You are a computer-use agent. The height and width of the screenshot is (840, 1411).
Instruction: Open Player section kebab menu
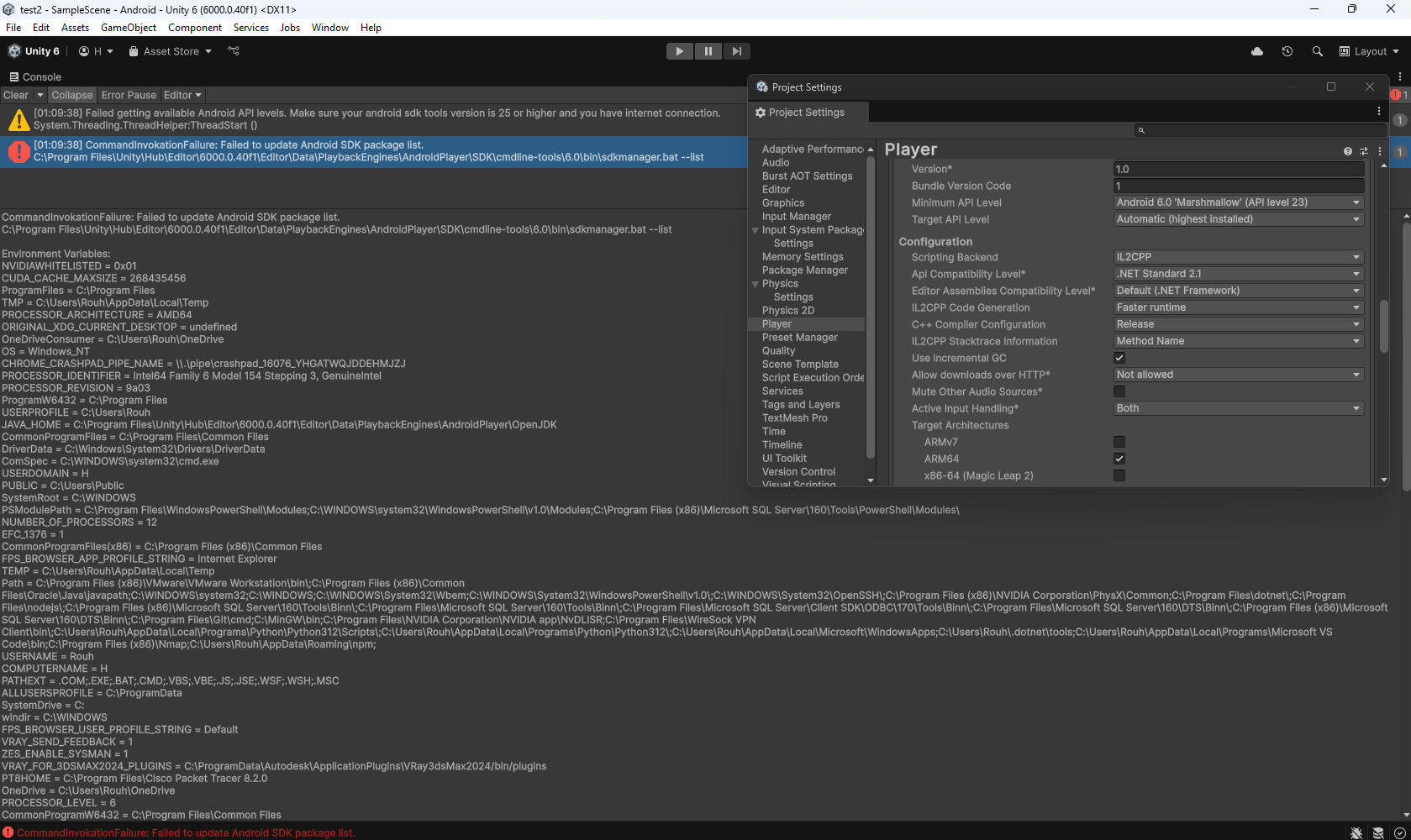[x=1380, y=151]
